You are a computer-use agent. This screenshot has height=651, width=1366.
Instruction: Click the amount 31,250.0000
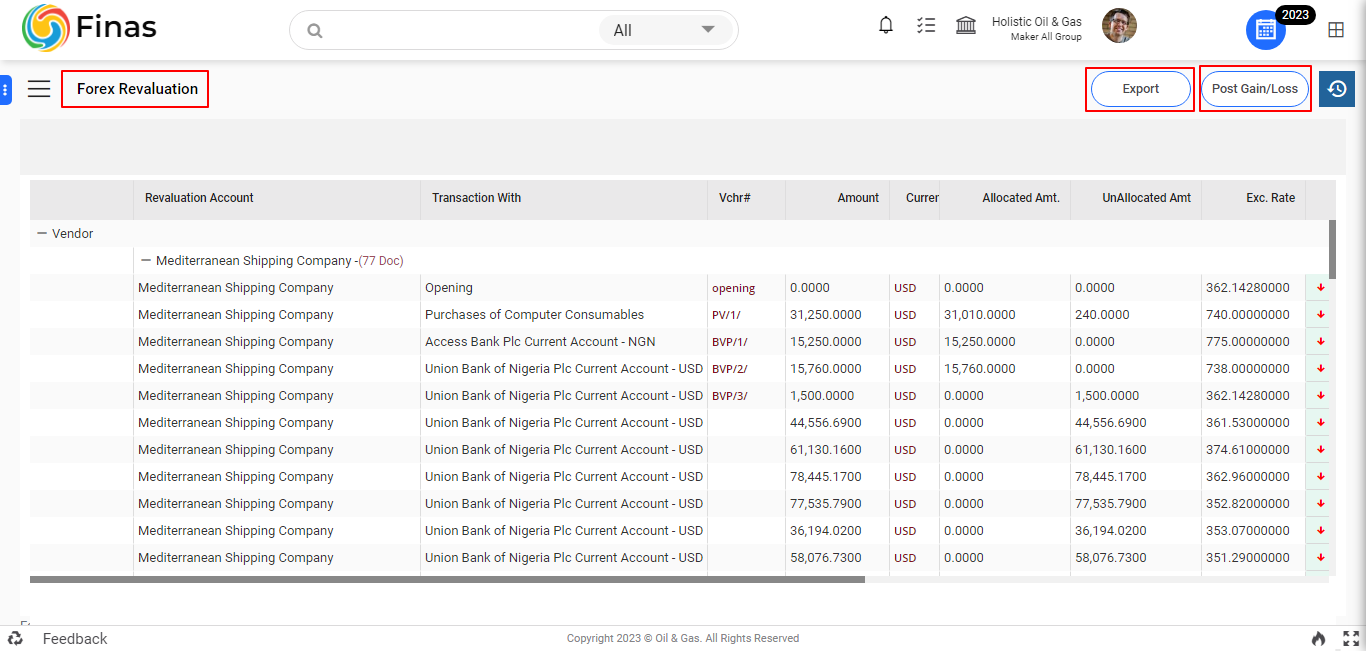825,315
